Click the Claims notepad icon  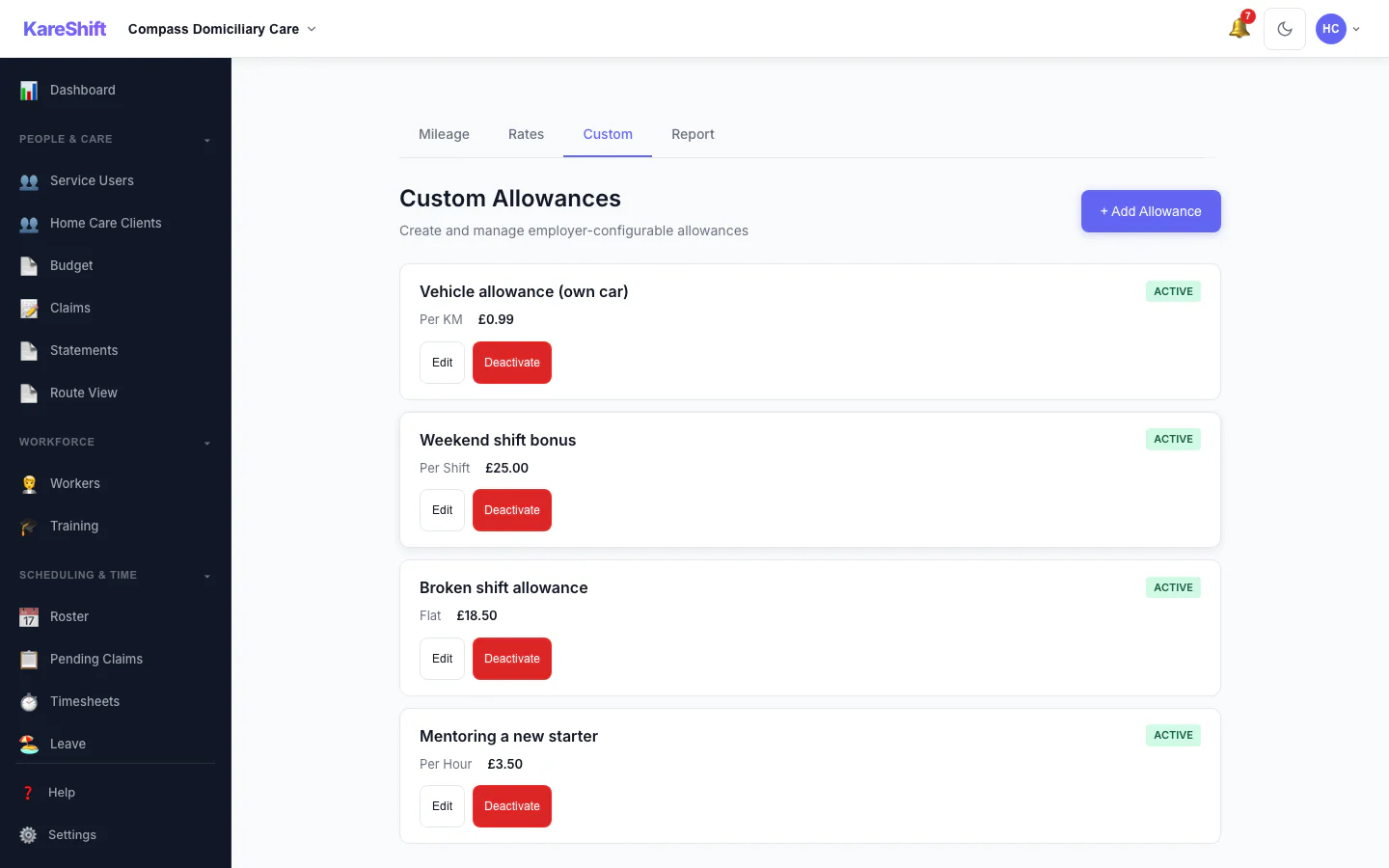[x=29, y=309]
